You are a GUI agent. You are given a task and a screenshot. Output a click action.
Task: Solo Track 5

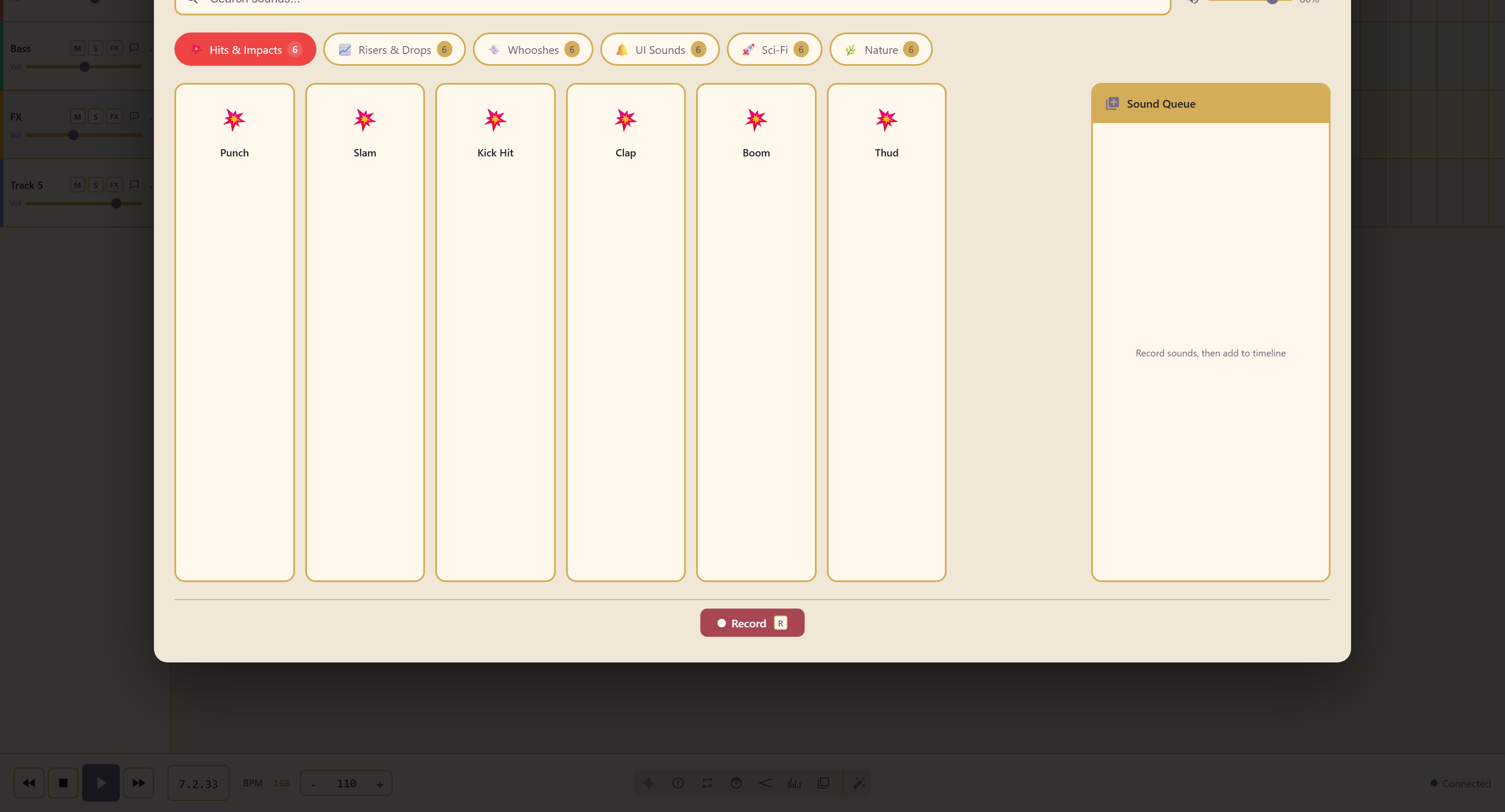[x=96, y=185]
